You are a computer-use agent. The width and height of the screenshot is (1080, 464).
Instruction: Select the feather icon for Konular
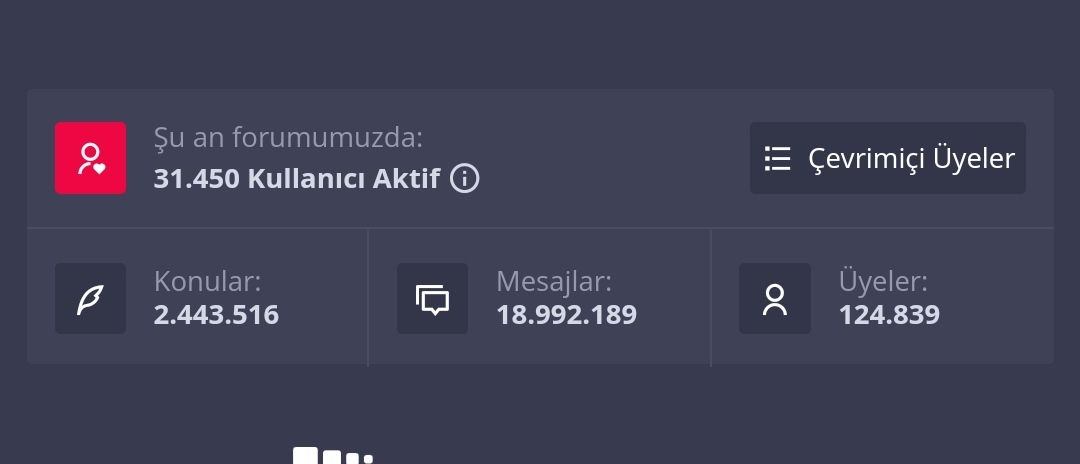point(90,299)
